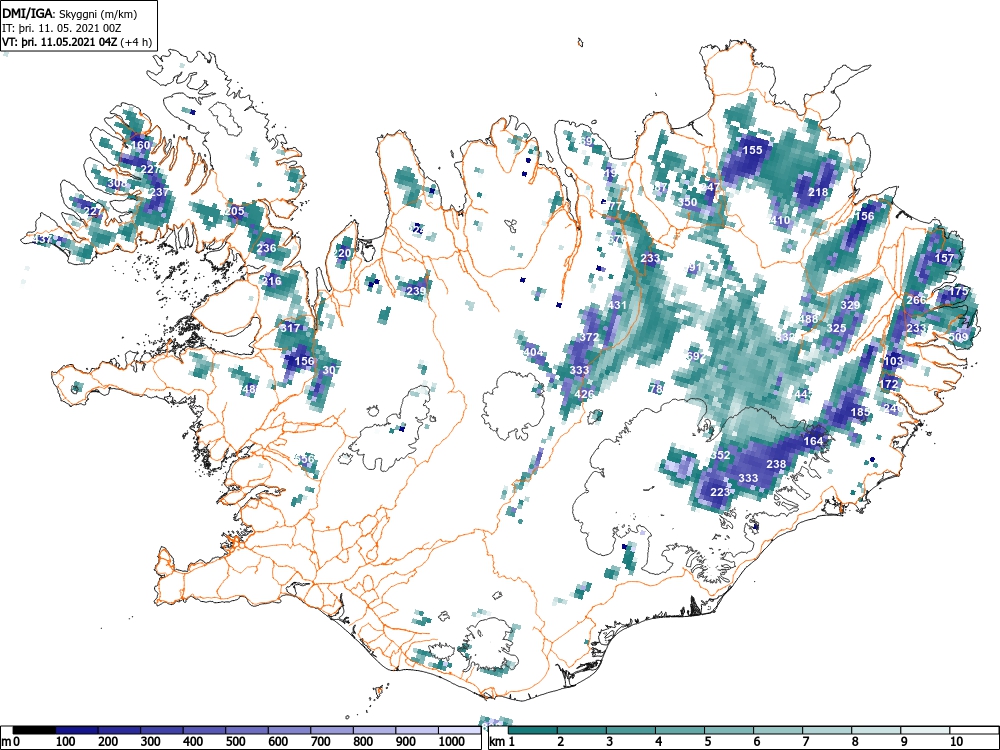
Task: Click the map value '218'
Action: 818,191
